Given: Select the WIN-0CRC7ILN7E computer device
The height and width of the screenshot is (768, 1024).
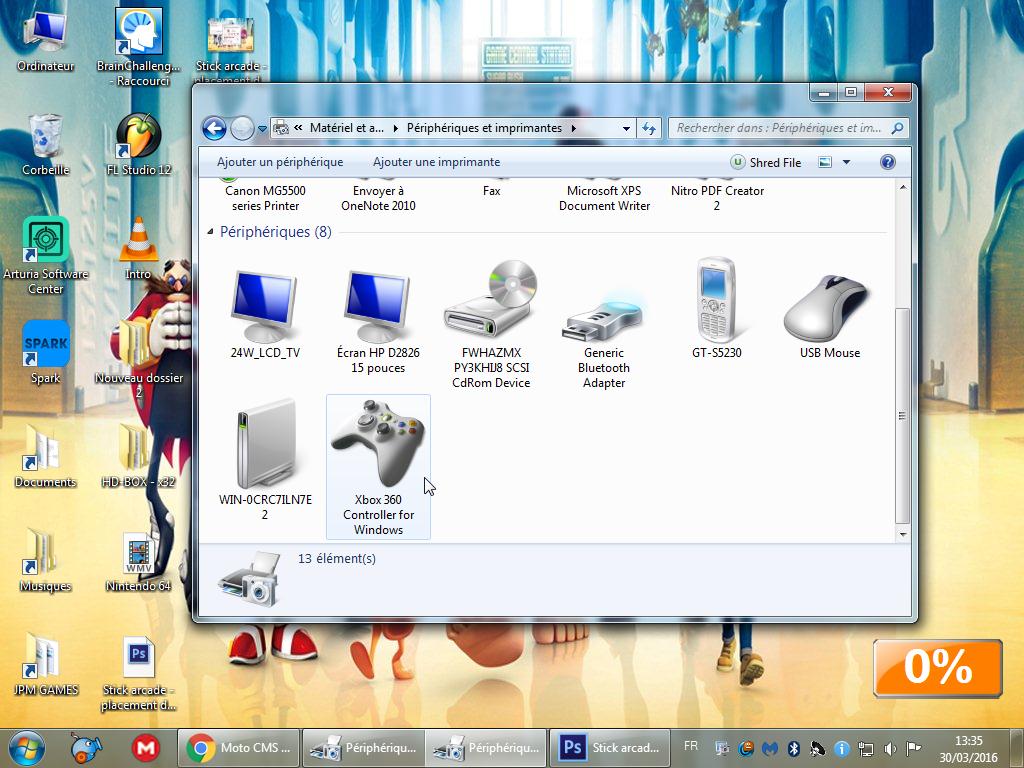Looking at the screenshot, I should tap(265, 445).
